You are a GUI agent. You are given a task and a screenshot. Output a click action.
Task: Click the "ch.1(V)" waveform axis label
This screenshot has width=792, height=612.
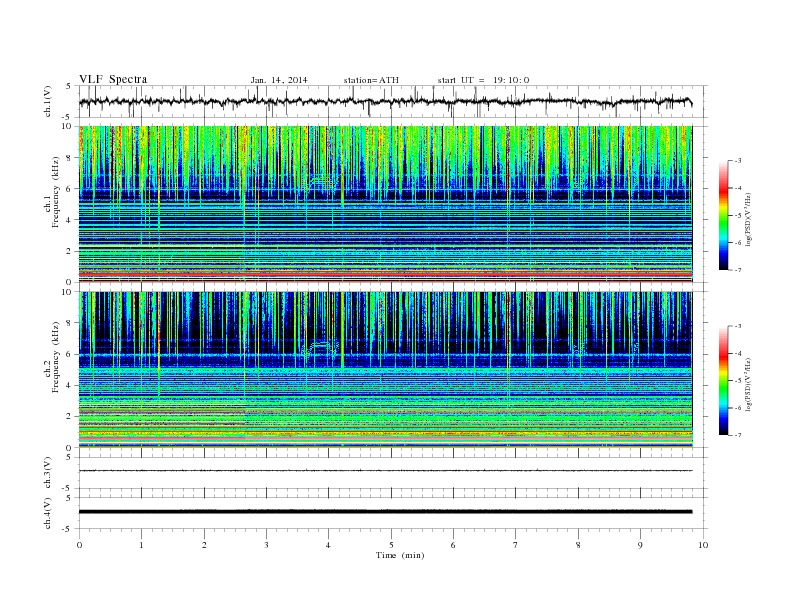48,101
